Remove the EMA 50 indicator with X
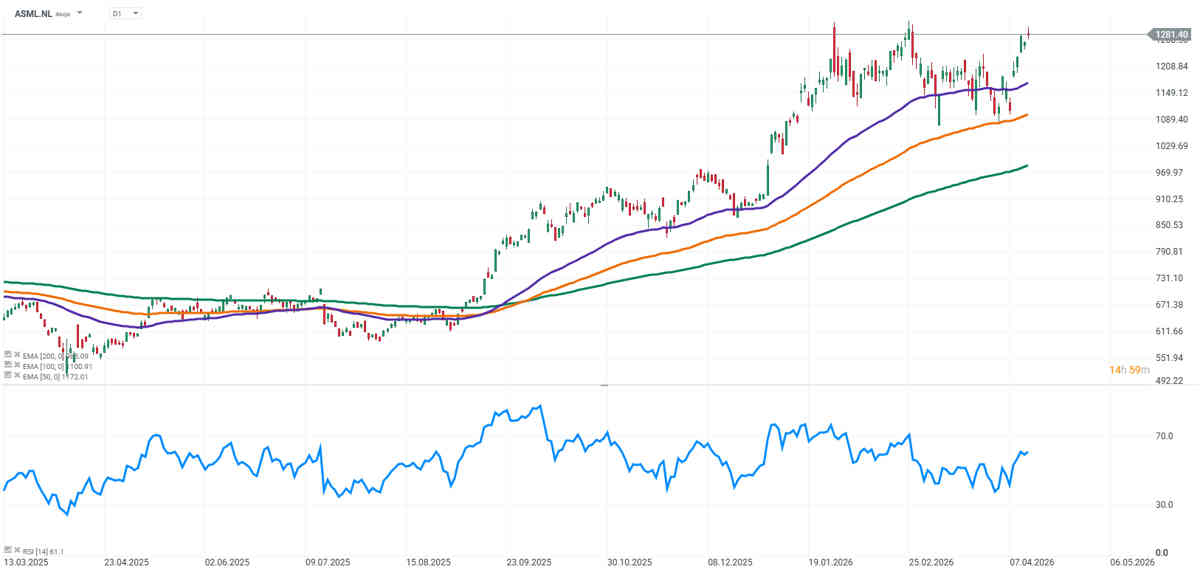The width and height of the screenshot is (1200, 575). (17, 377)
